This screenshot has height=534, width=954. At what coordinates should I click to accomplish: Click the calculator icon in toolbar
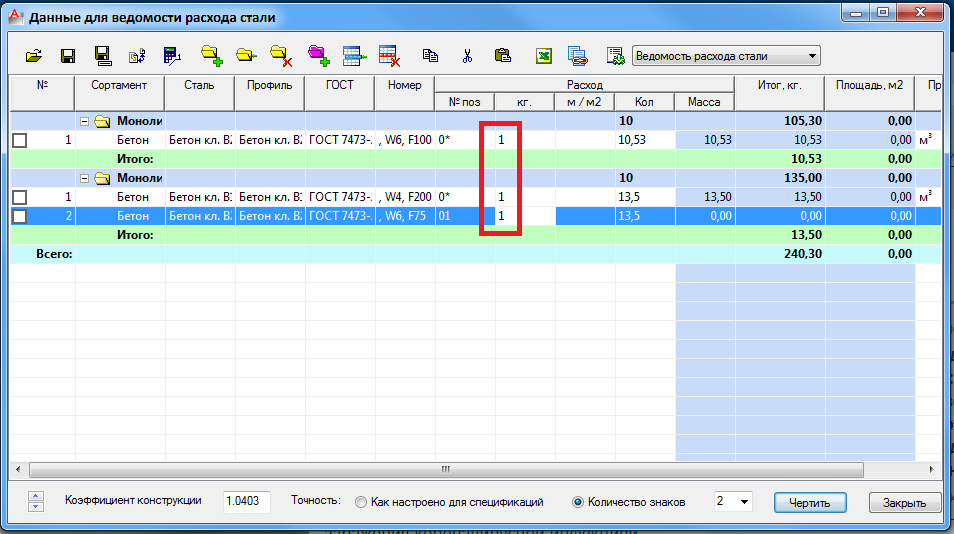(172, 56)
